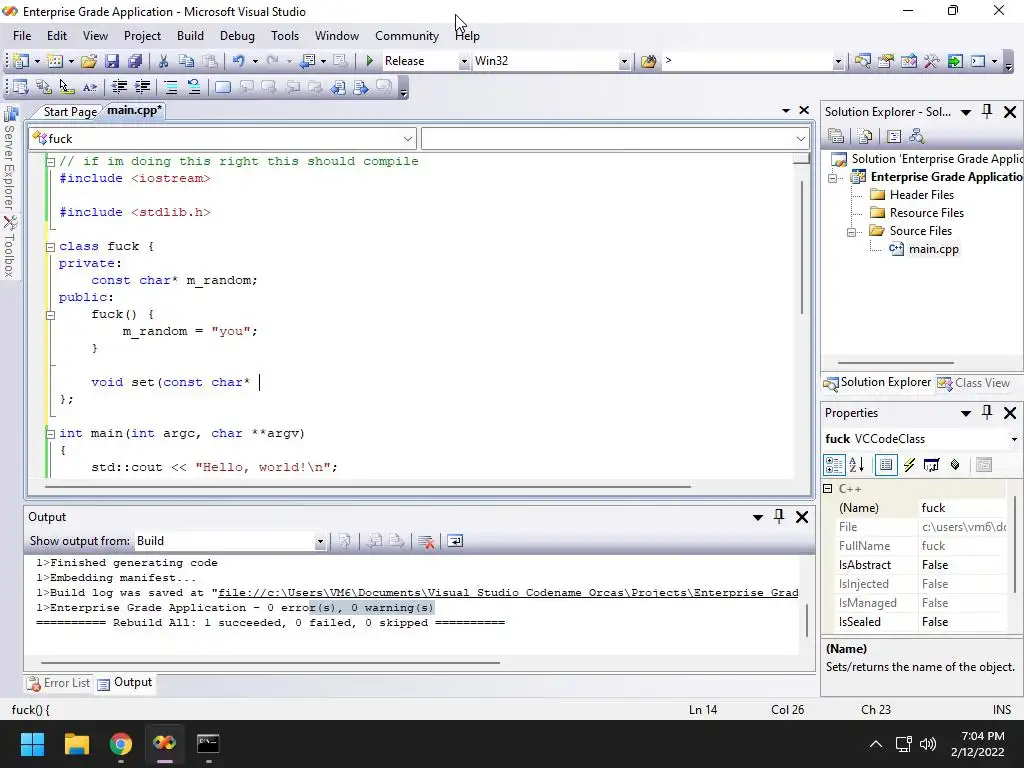
Task: Click the Display Word Completion icon
Action: pos(90,87)
